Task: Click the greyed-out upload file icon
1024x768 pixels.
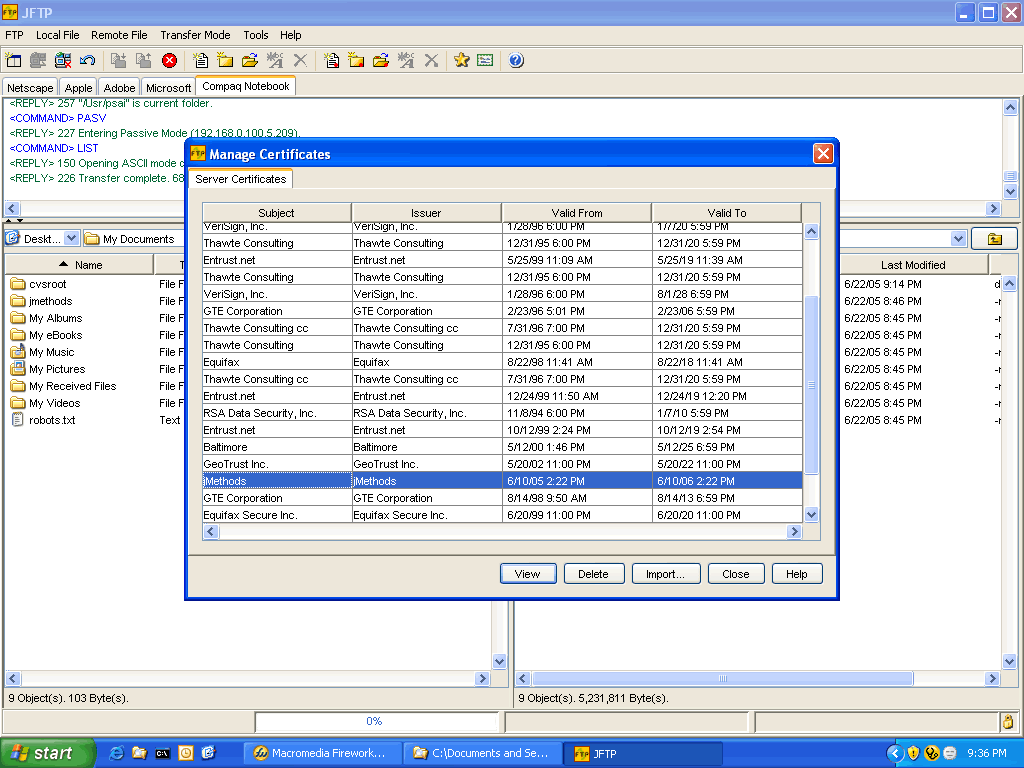Action: pos(144,61)
